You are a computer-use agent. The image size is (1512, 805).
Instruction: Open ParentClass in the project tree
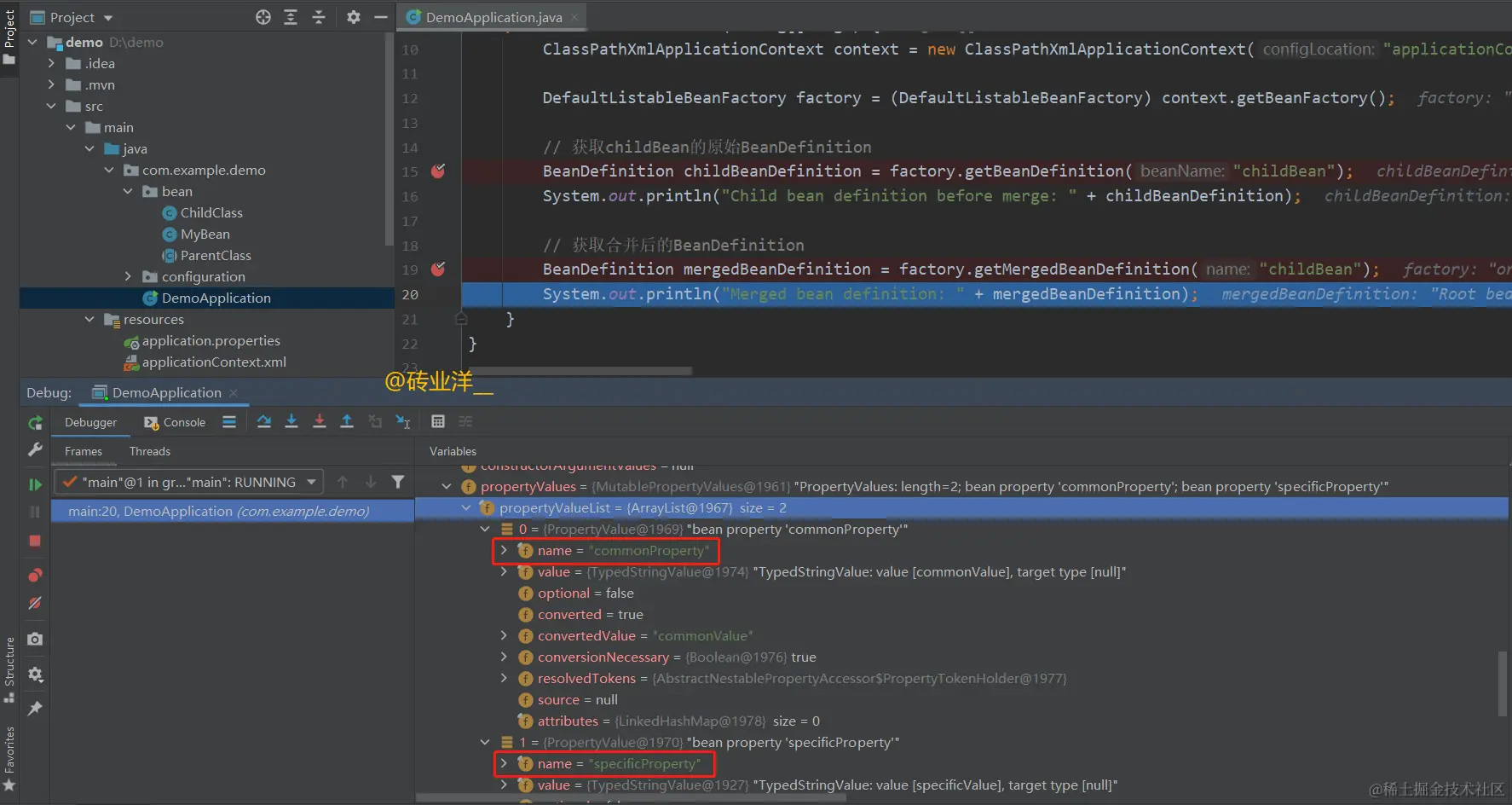click(216, 255)
